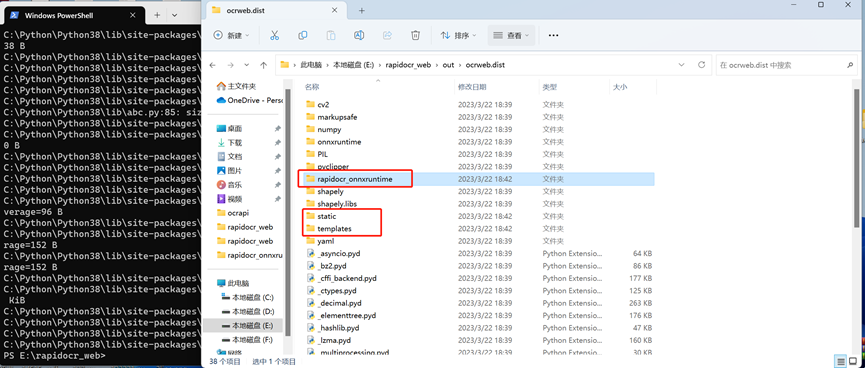Open recent locations chevron beside forward arrow
This screenshot has width=865, height=368.
pyautogui.click(x=247, y=65)
